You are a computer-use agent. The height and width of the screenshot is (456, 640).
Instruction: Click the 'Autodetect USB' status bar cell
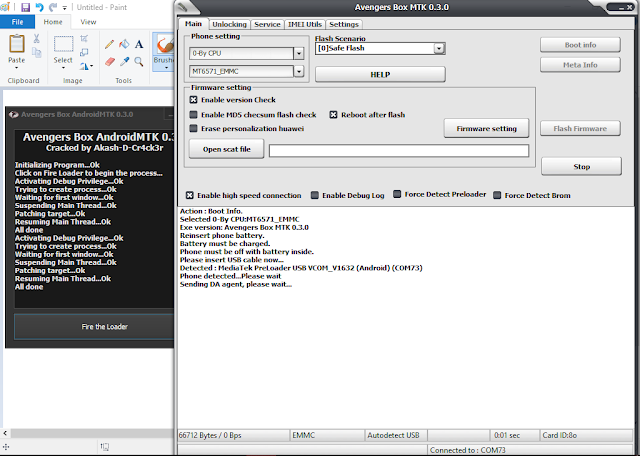[x=396, y=435]
